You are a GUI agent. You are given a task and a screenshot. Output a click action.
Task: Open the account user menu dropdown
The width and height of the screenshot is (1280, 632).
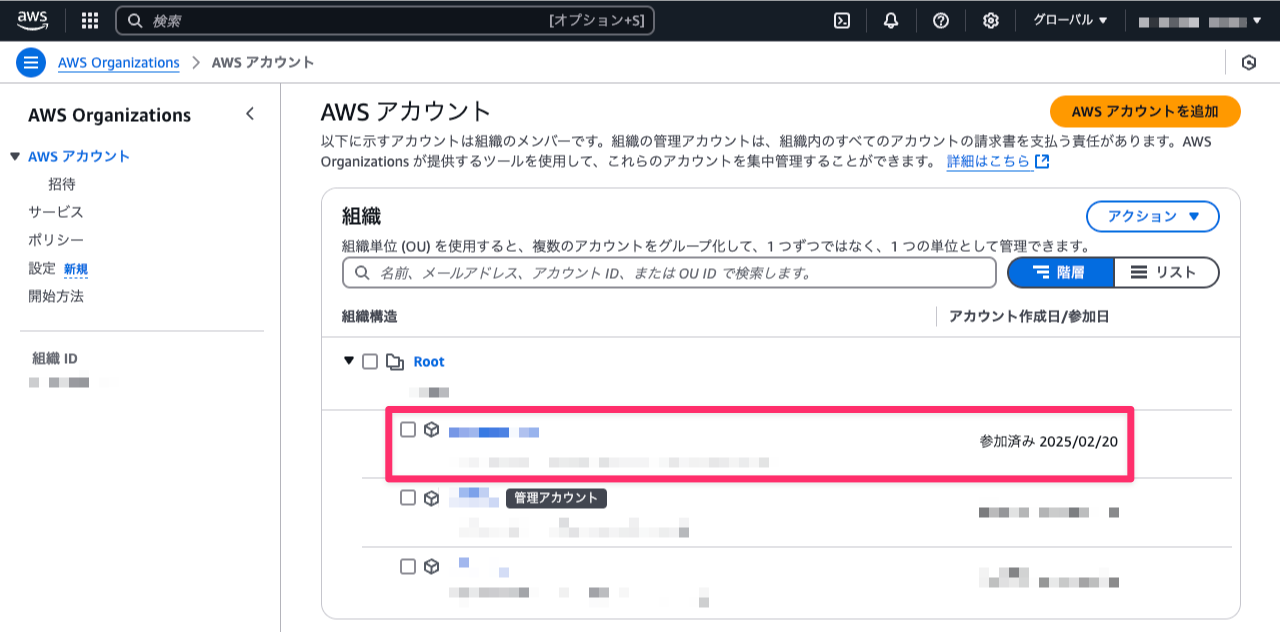pyautogui.click(x=1199, y=20)
